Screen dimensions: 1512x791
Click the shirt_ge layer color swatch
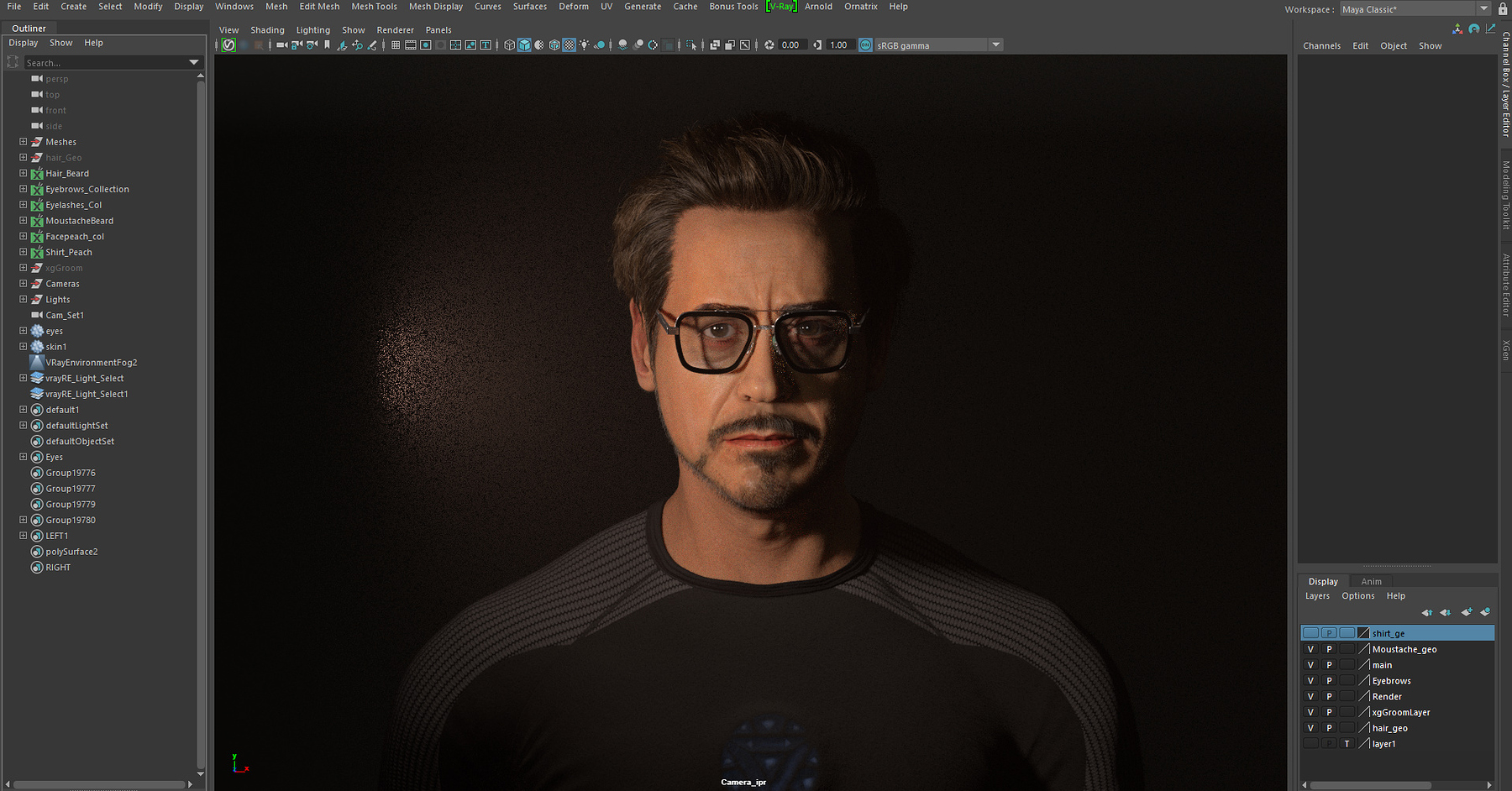pos(1363,633)
